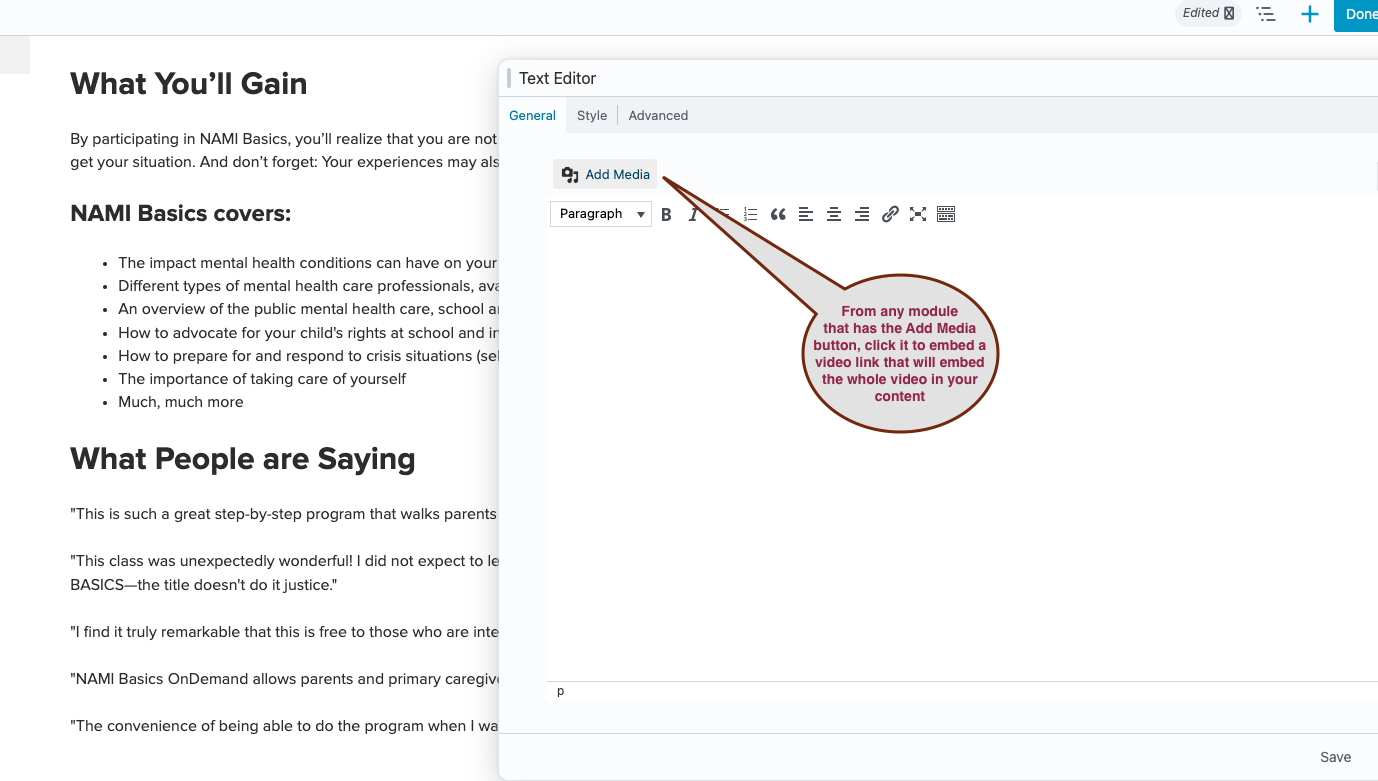Switch to the General tab
This screenshot has width=1378, height=781.
[x=532, y=115]
